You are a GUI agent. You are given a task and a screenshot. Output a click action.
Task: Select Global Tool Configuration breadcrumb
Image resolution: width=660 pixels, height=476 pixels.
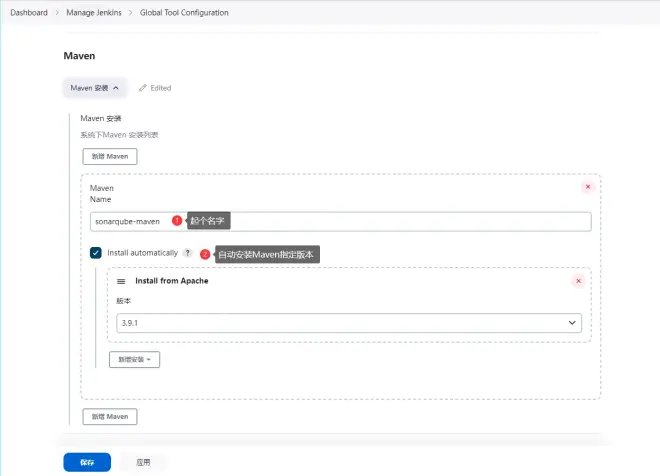pyautogui.click(x=184, y=13)
